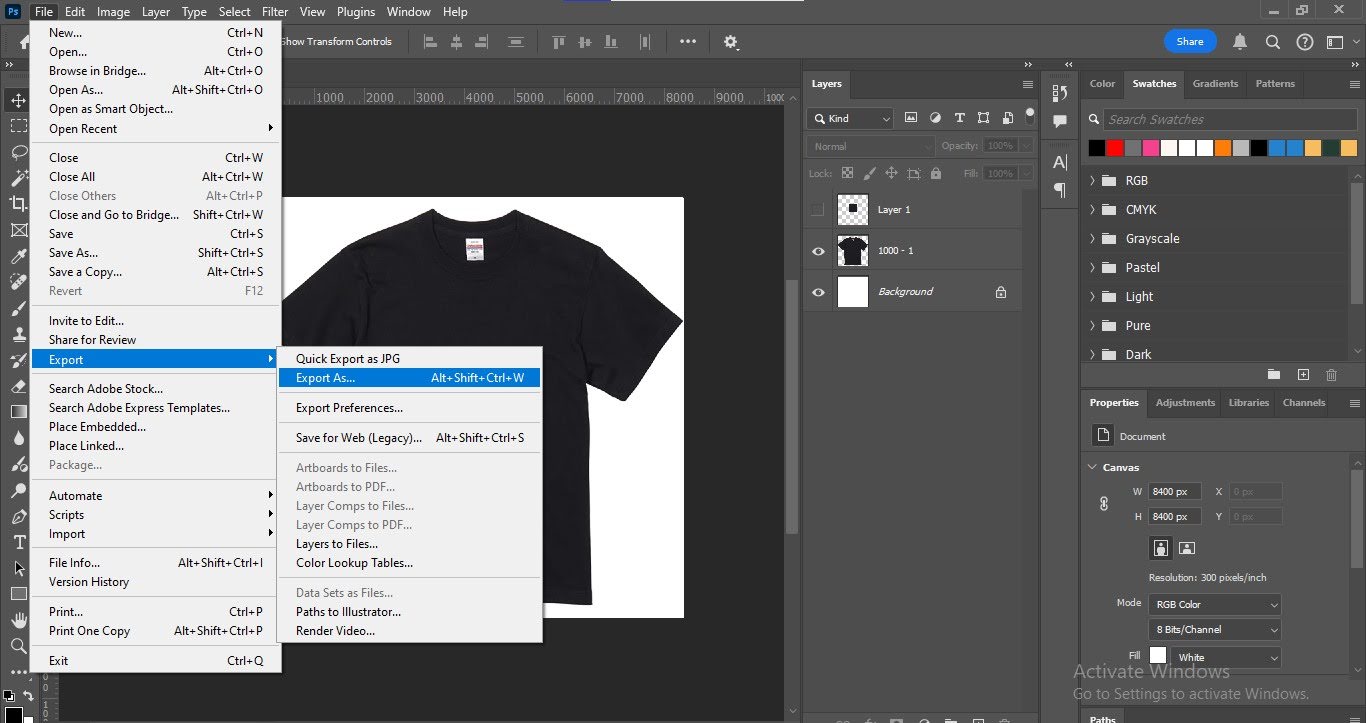
Task: Toggle Background layer visibility eye
Action: click(818, 292)
